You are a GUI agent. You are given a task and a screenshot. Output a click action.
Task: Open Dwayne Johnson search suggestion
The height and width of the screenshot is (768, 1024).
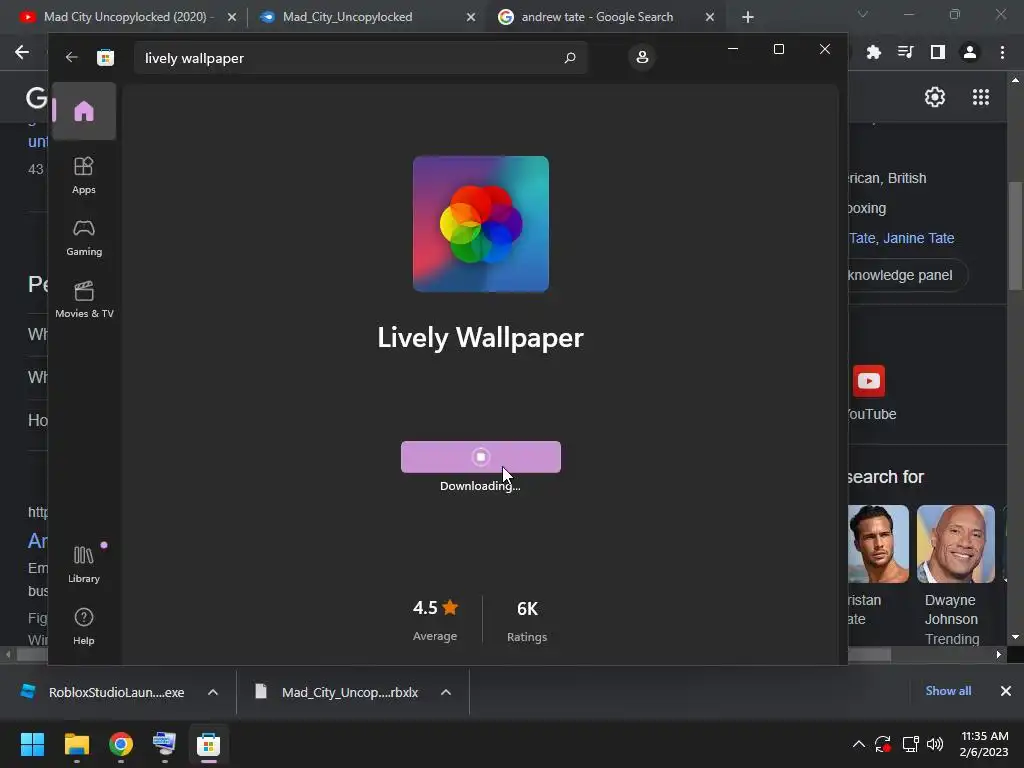point(955,575)
